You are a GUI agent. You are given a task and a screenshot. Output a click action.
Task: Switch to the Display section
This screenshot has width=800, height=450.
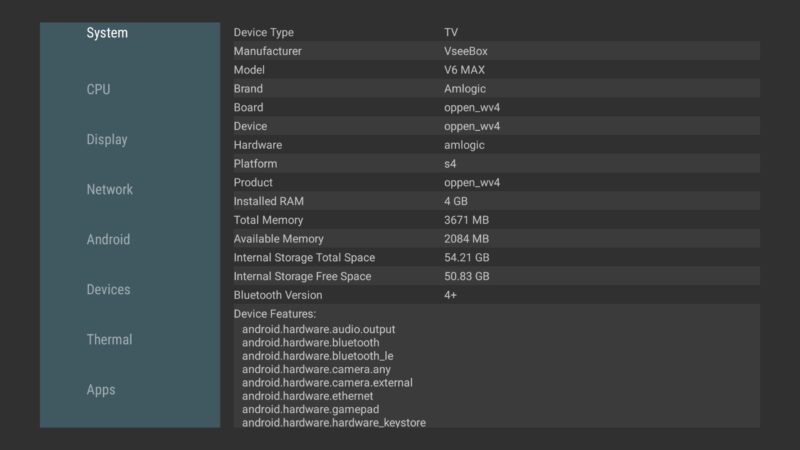pos(107,139)
